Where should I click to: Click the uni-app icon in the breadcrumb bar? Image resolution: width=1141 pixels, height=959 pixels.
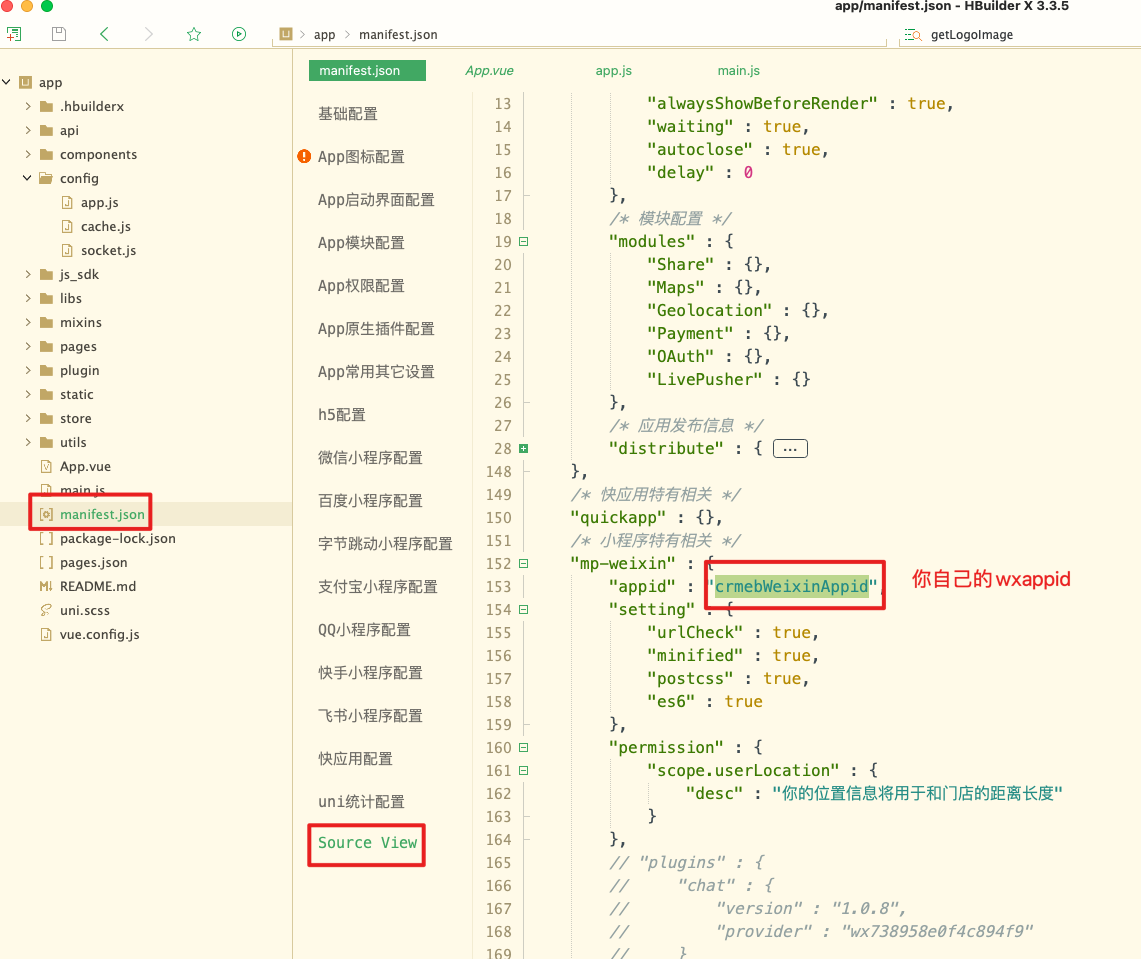(288, 34)
